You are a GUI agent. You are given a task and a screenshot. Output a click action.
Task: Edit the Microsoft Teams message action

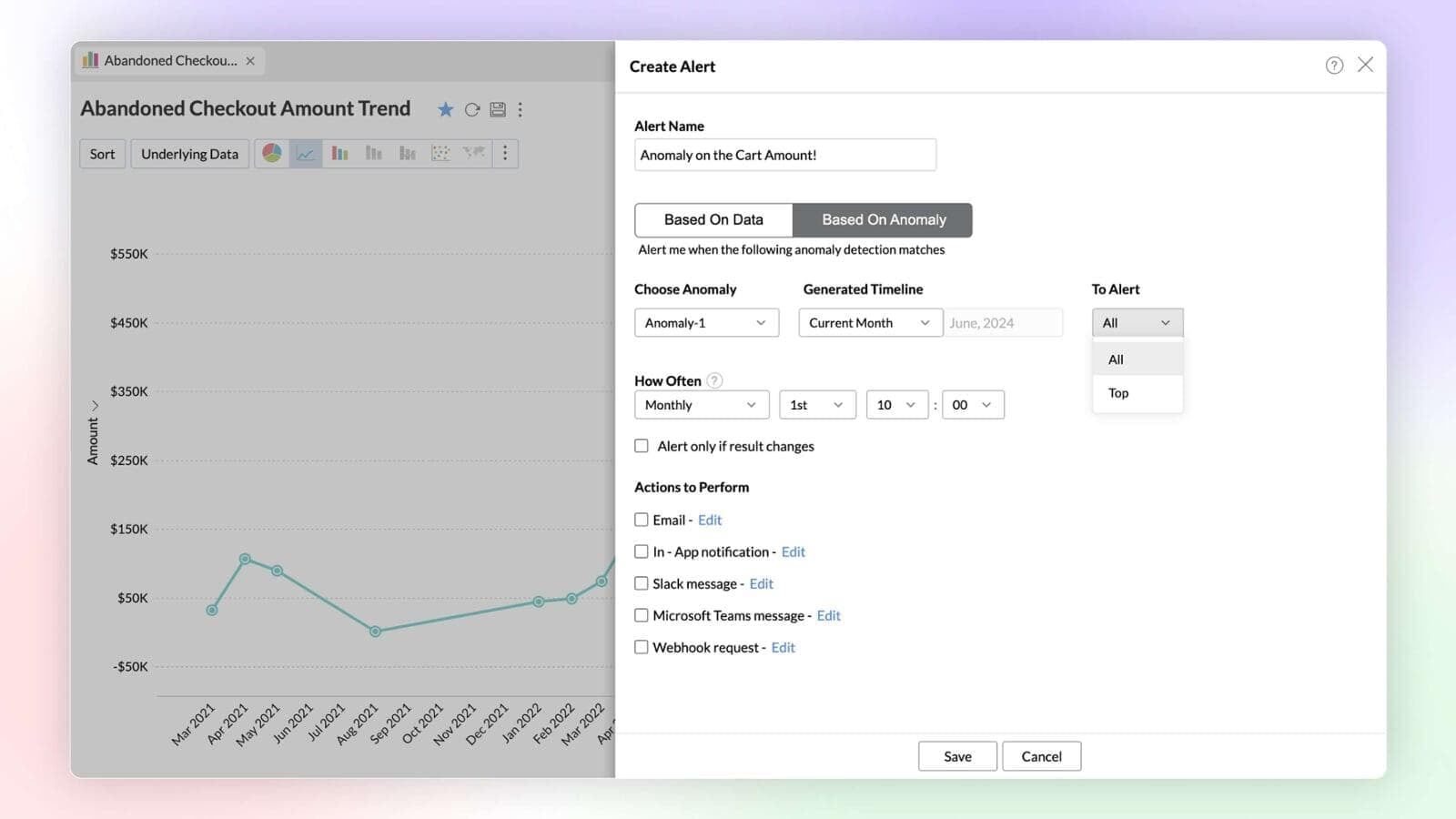(x=829, y=615)
